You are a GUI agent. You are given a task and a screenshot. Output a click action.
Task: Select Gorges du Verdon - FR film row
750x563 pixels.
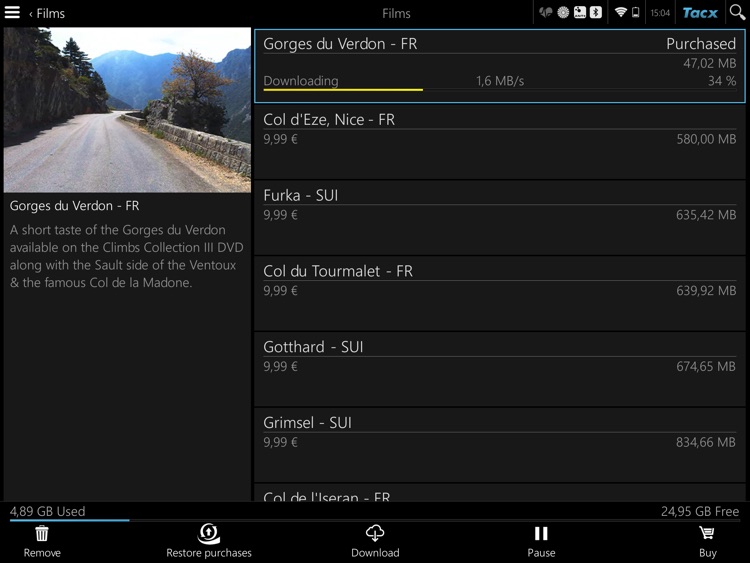tap(500, 66)
